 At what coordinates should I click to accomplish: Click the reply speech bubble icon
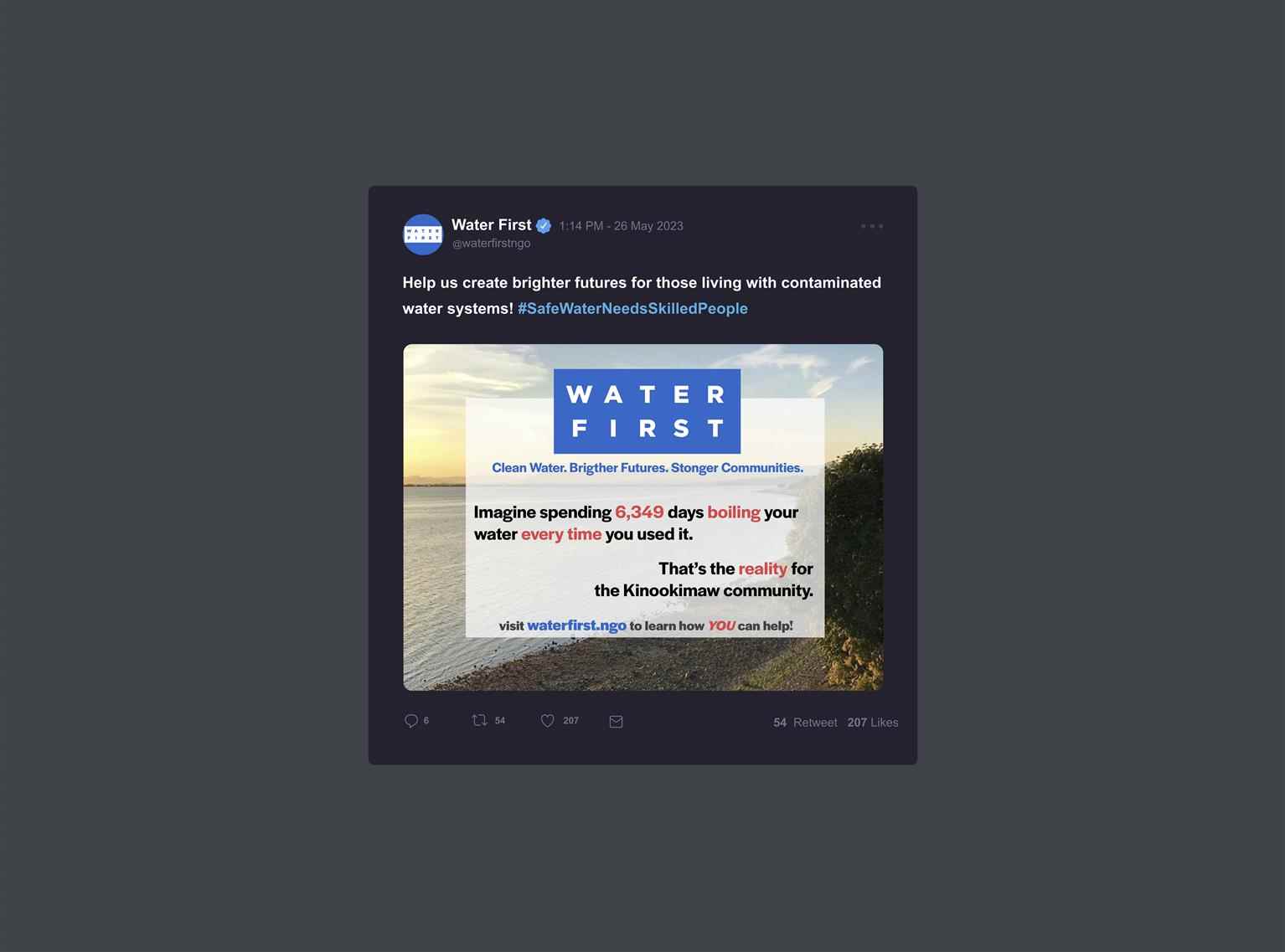[x=411, y=721]
